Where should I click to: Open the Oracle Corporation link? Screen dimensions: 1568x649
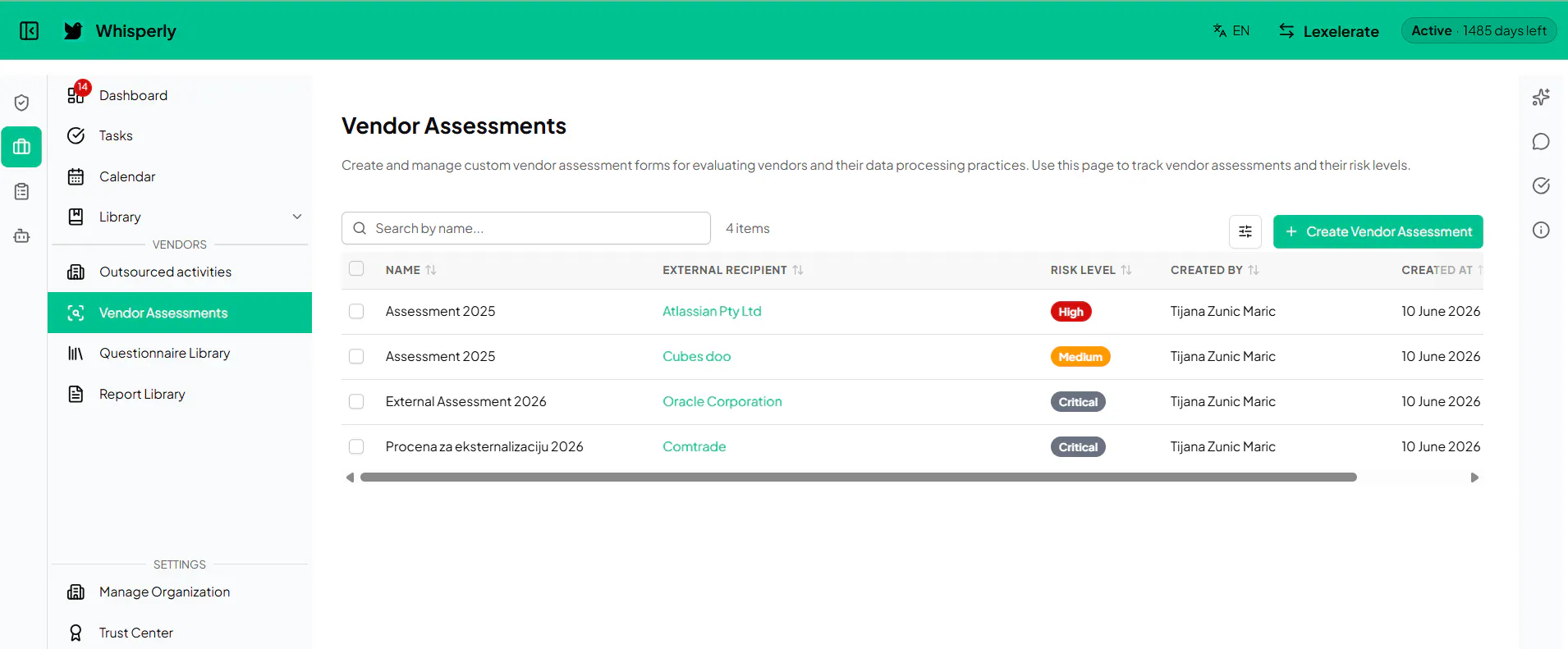coord(722,401)
